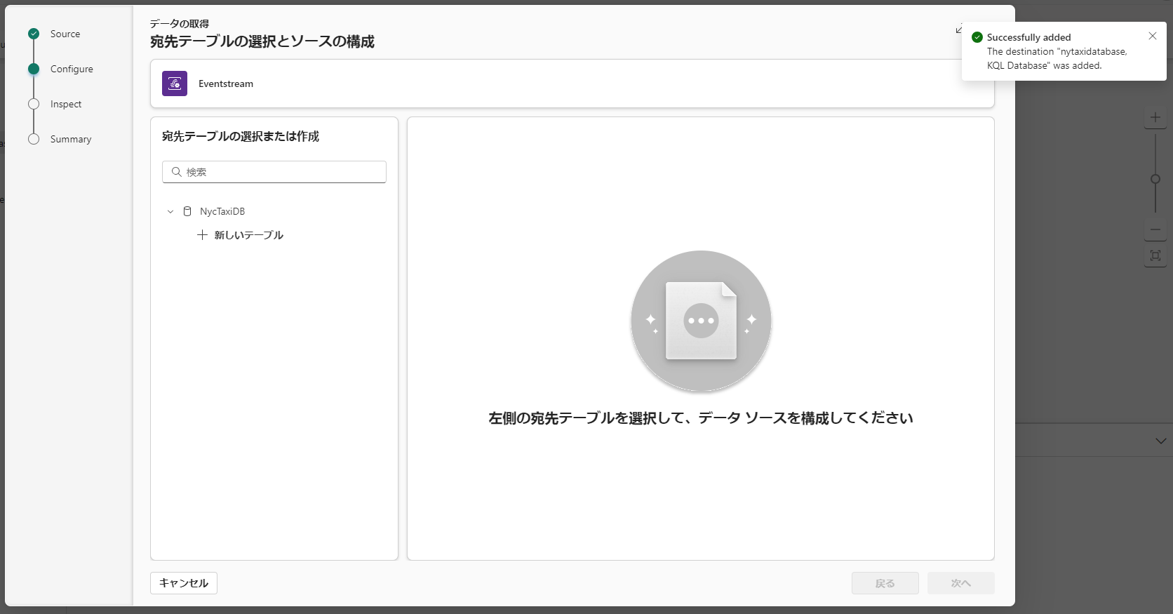The width and height of the screenshot is (1173, 614).
Task: Click the 戻る back button
Action: point(885,583)
